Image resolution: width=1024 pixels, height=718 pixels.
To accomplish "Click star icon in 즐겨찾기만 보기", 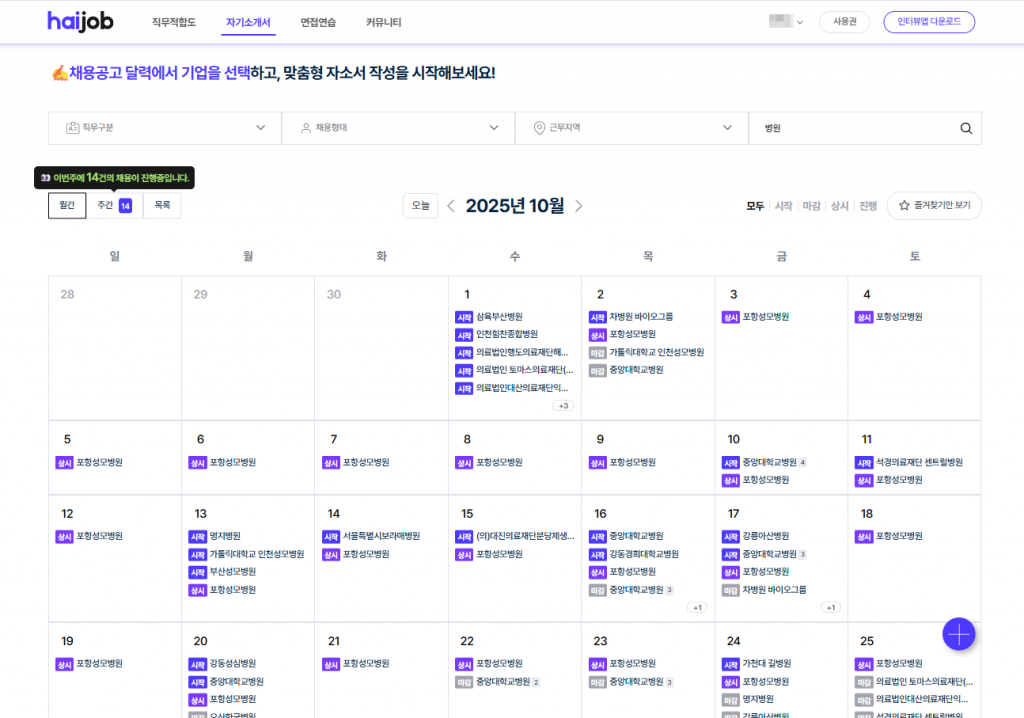I will [x=904, y=206].
